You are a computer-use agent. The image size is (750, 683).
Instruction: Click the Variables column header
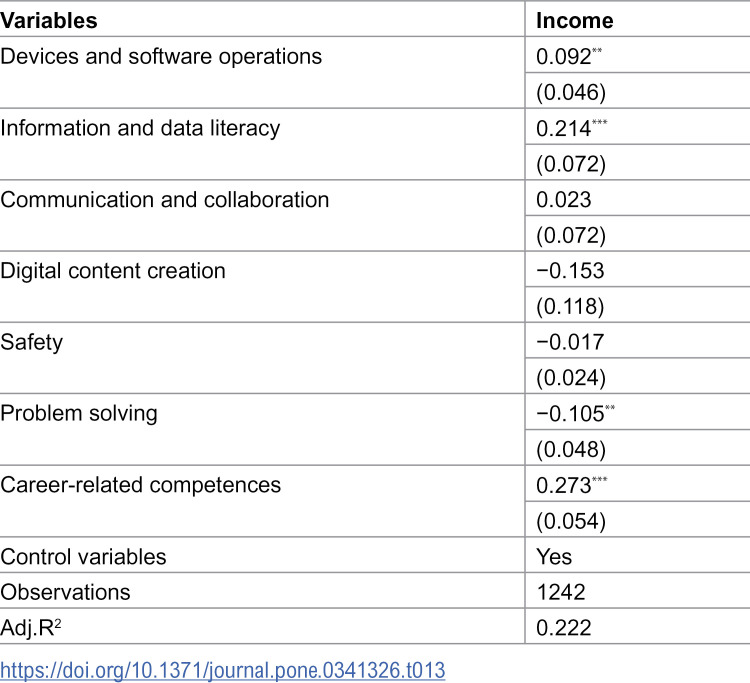click(49, 21)
